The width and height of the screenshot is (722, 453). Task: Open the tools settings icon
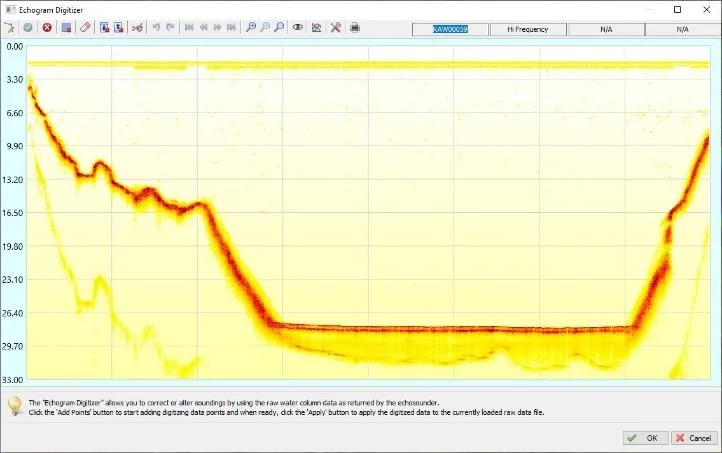(x=336, y=28)
